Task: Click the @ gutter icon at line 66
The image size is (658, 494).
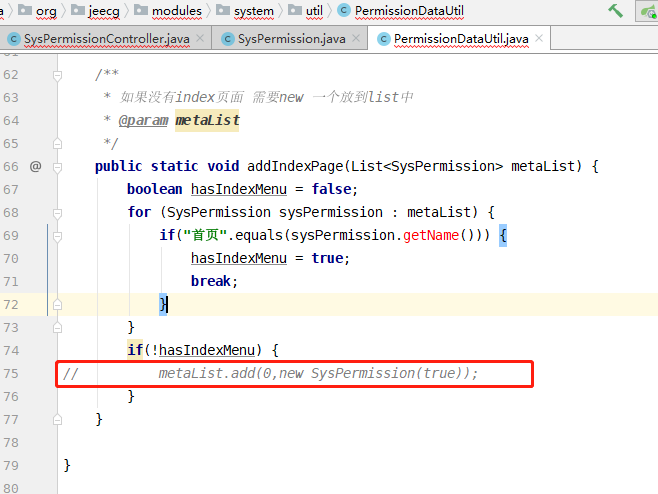Action: click(36, 166)
